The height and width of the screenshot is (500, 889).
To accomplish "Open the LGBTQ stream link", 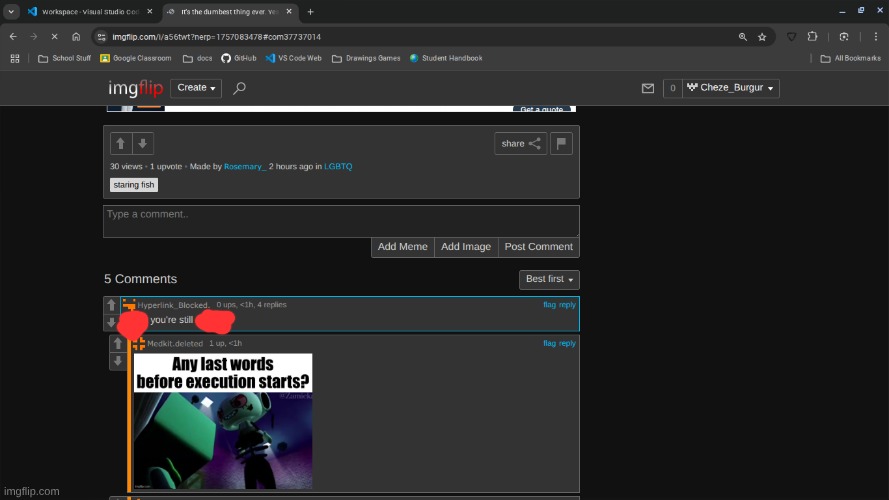I will pyautogui.click(x=338, y=167).
